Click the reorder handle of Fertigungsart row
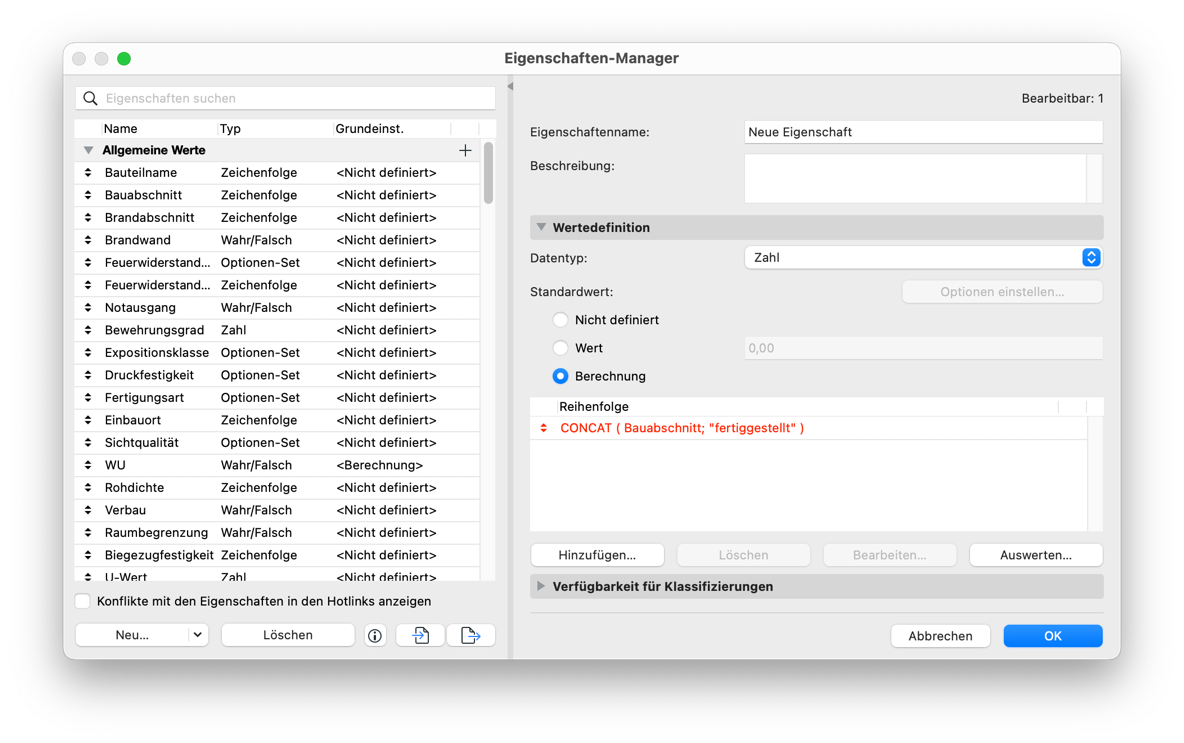 coord(88,398)
